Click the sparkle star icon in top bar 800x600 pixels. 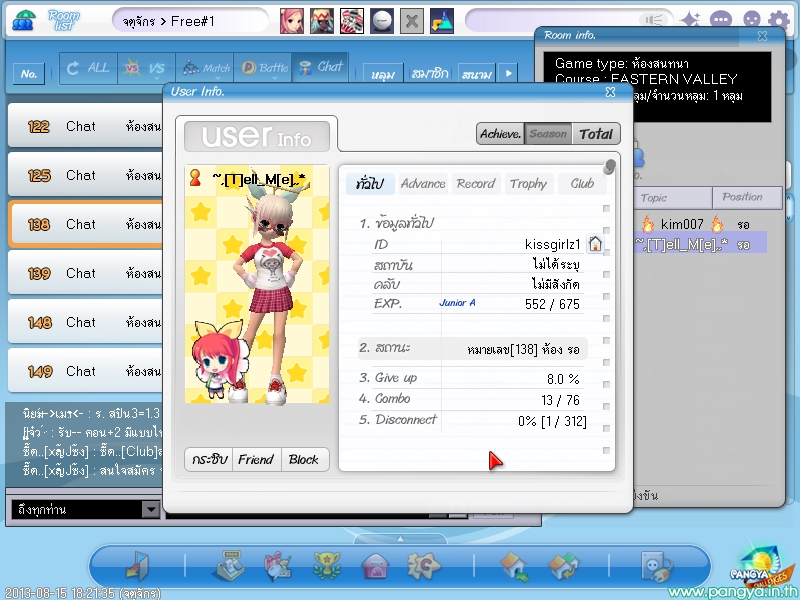click(x=690, y=20)
